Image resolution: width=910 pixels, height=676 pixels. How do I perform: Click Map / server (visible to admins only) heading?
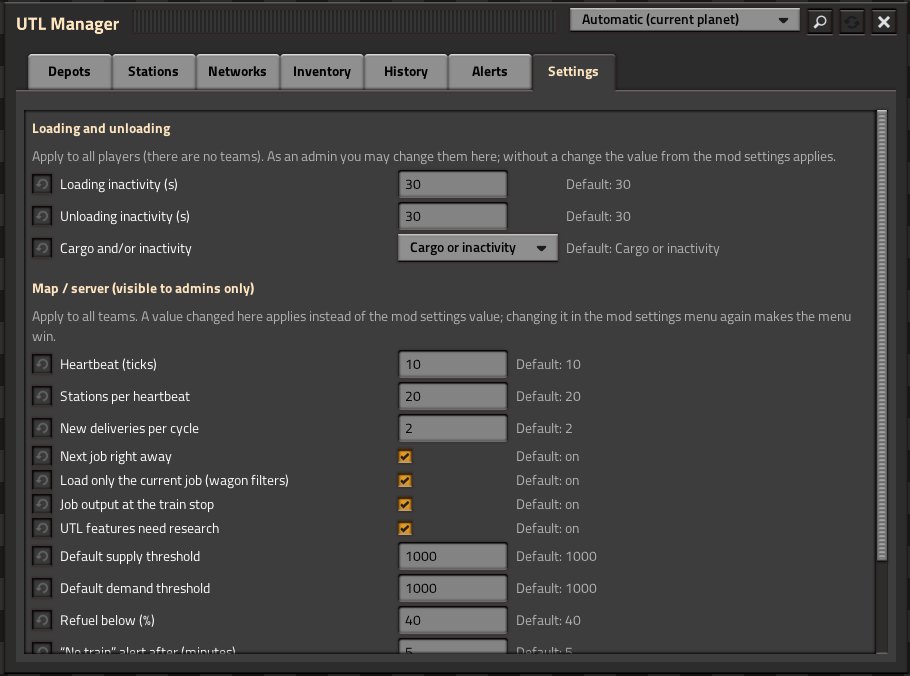(x=143, y=288)
